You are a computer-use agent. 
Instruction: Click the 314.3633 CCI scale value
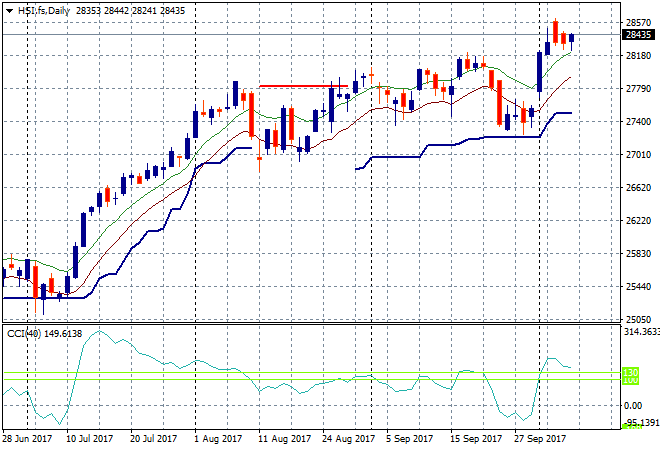pos(641,332)
